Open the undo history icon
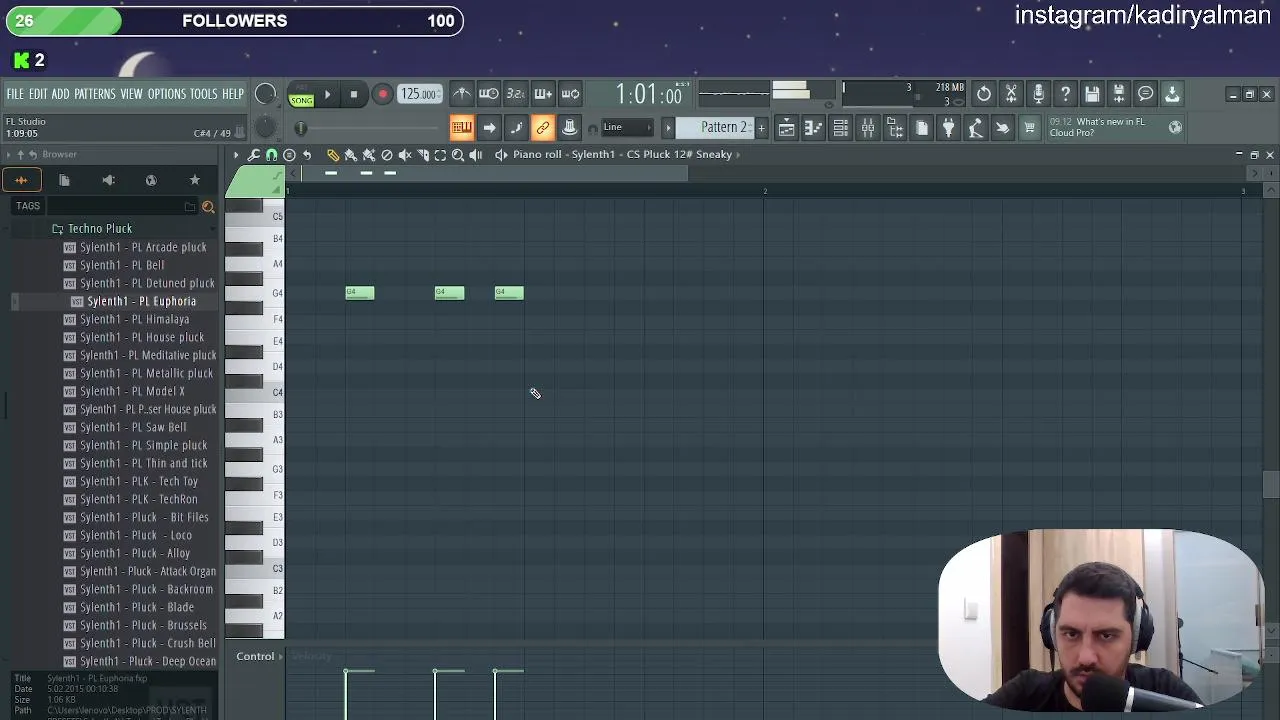 984,94
